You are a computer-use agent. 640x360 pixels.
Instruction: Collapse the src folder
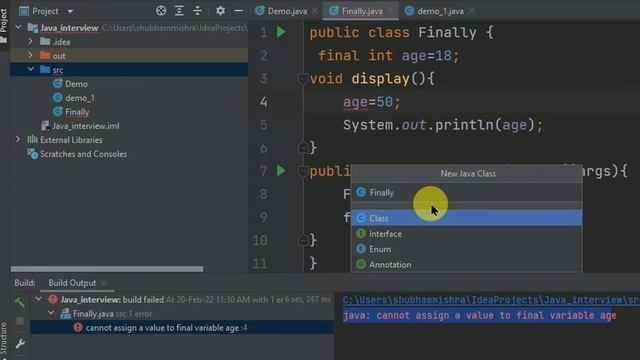point(31,69)
